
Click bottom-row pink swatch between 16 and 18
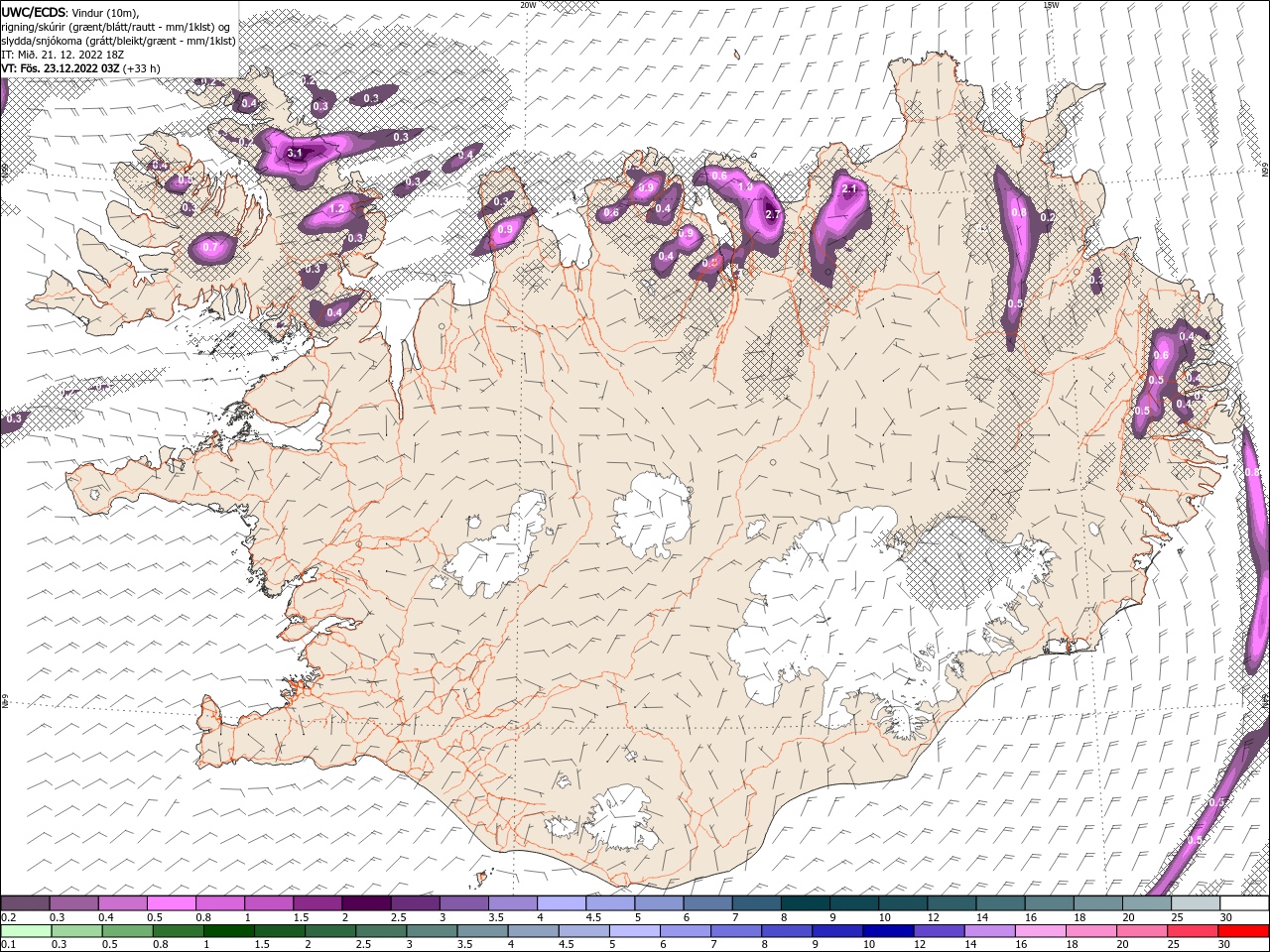click(x=1039, y=931)
